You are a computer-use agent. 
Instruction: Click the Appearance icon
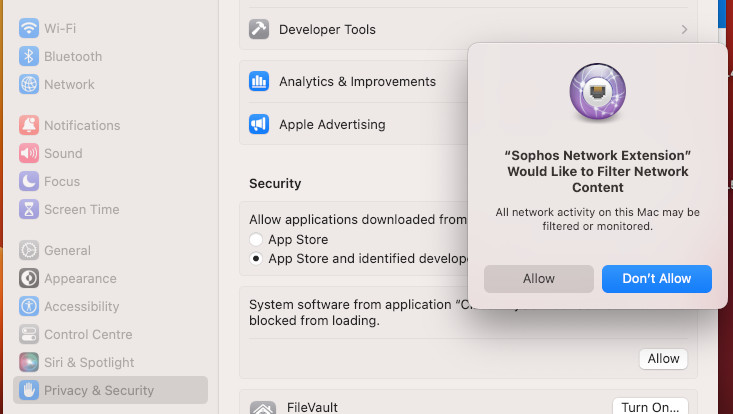click(29, 278)
